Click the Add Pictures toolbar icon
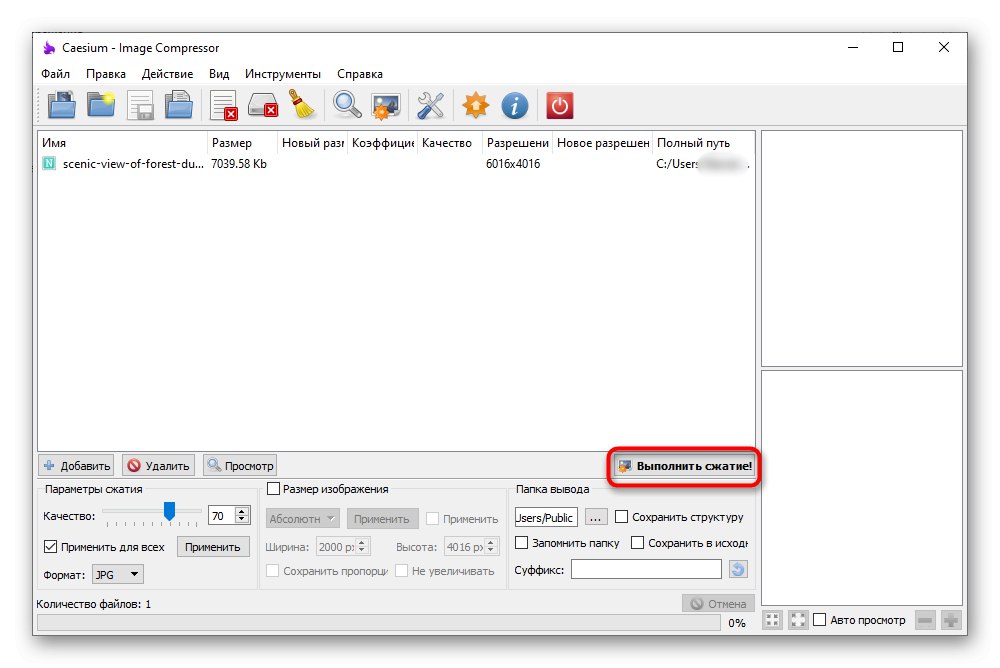Image resolution: width=1000 pixels, height=668 pixels. 62,105
